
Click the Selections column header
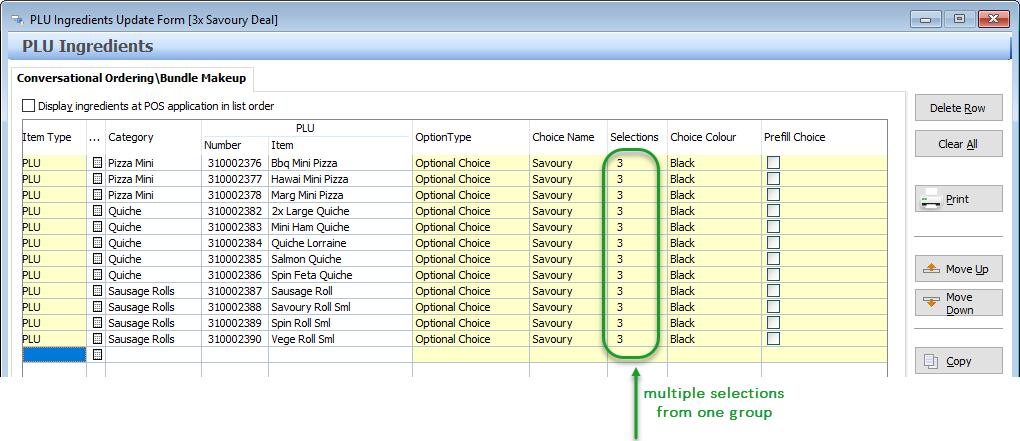(x=635, y=137)
